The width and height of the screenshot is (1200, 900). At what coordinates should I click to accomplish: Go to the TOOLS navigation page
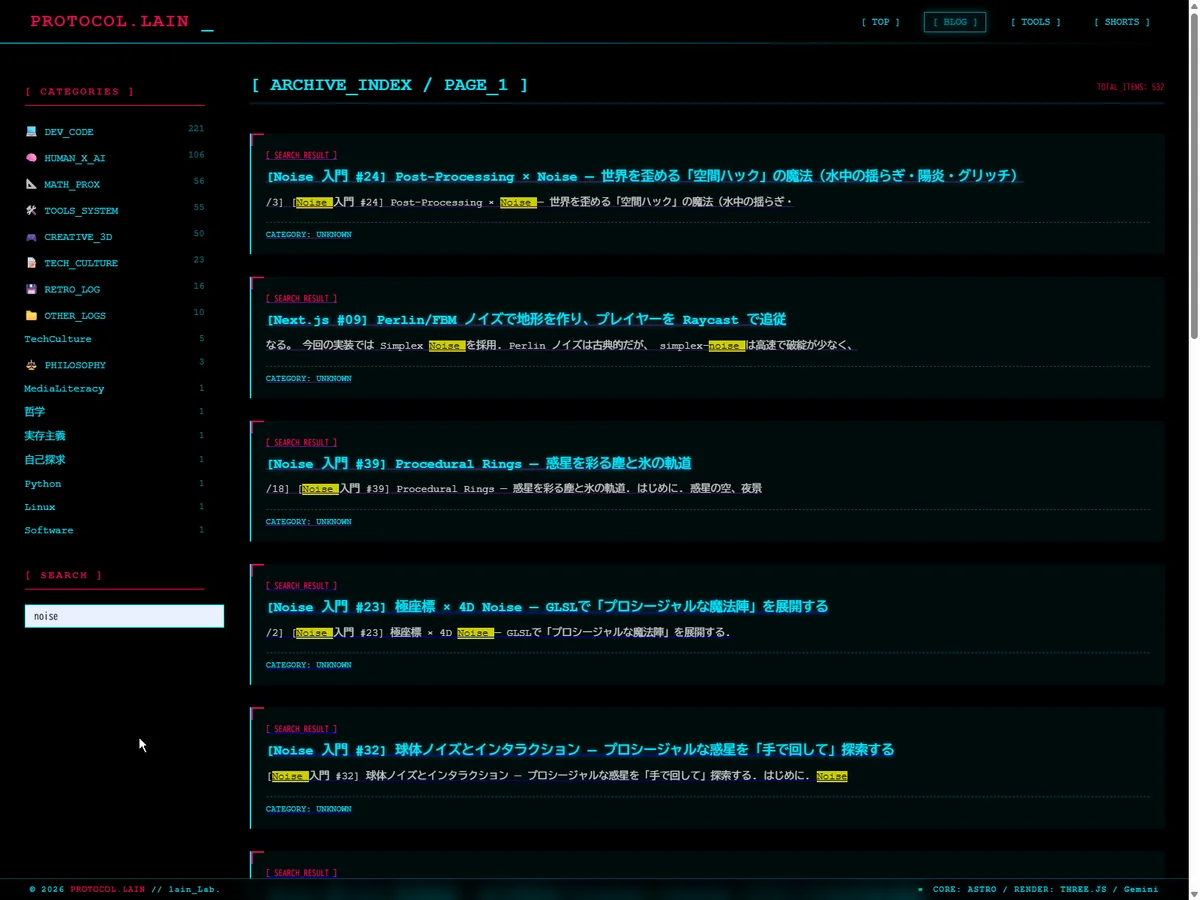[1035, 22]
